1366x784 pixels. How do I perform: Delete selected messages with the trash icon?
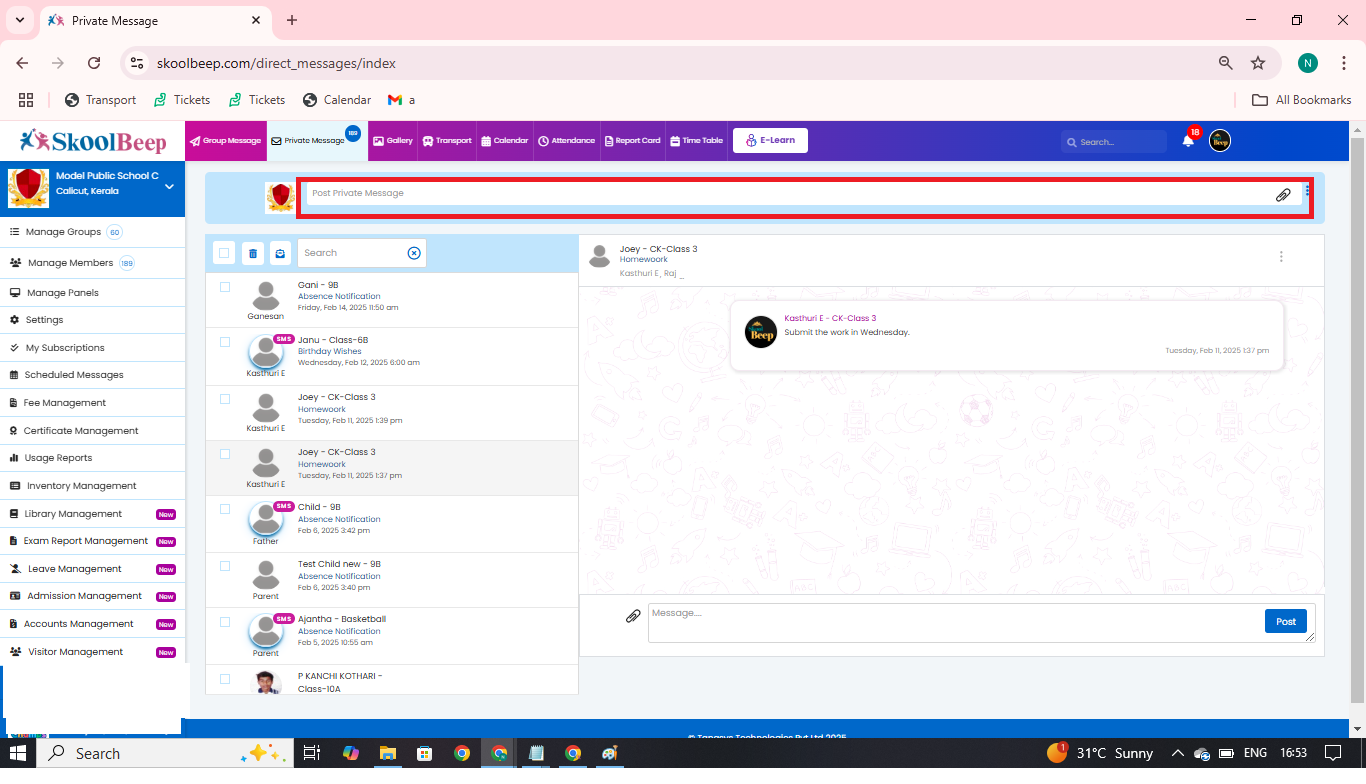pyautogui.click(x=253, y=253)
